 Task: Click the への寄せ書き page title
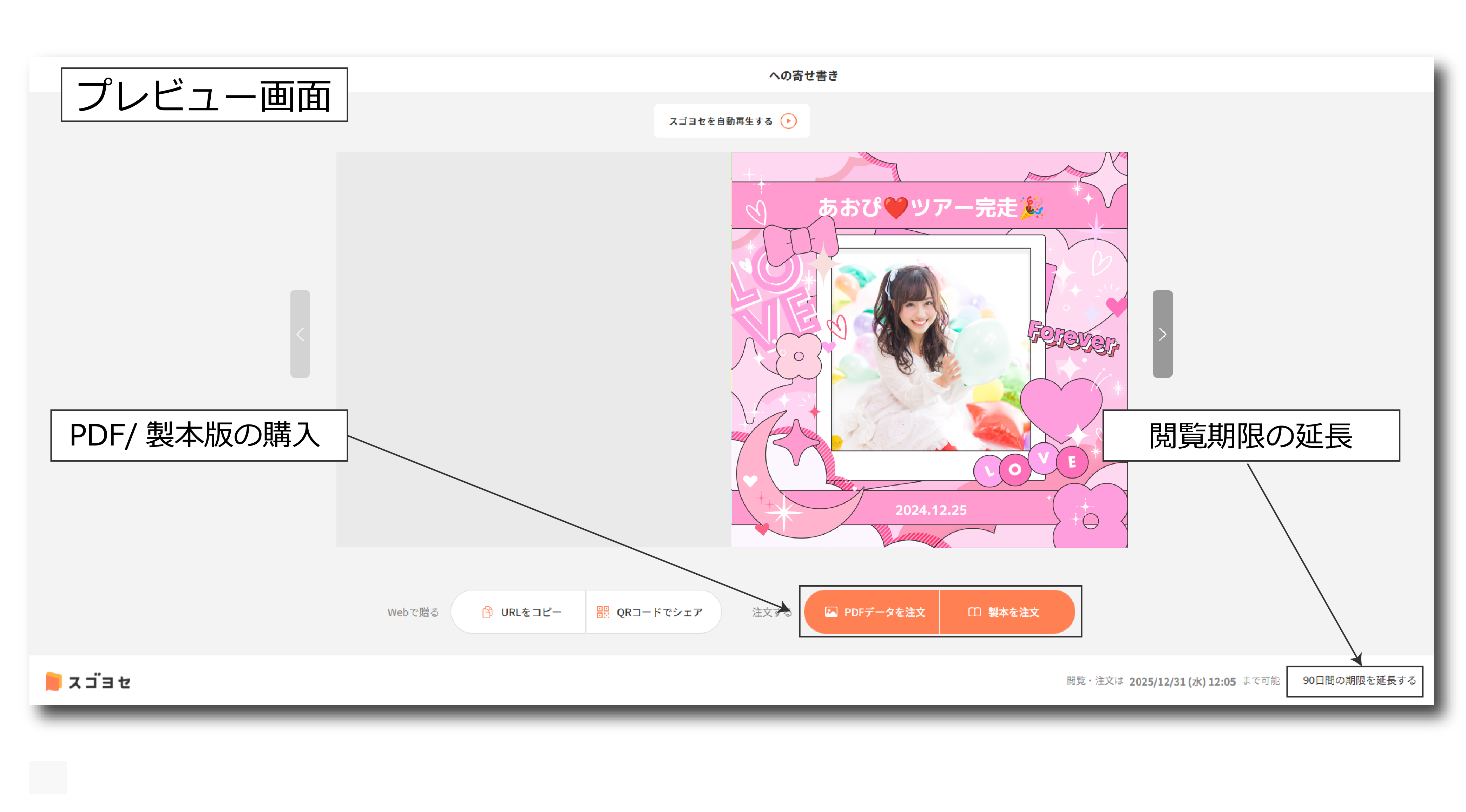(803, 76)
